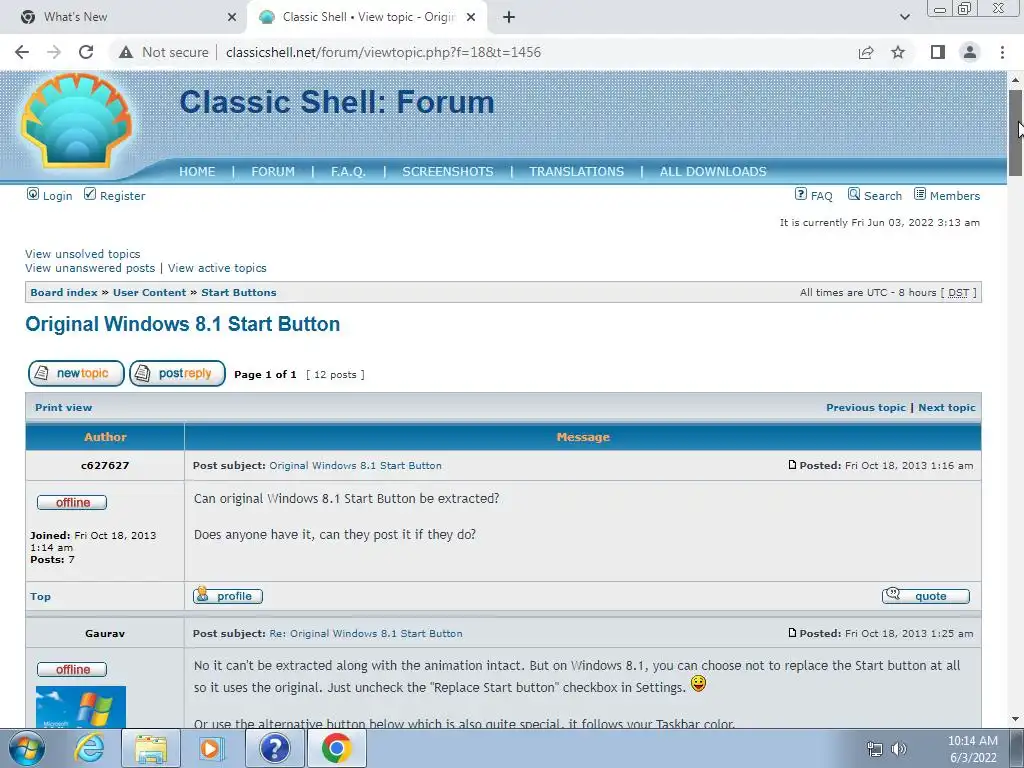Click the DST abbreviation in the time zone note
This screenshot has height=768, width=1024.
coord(958,293)
